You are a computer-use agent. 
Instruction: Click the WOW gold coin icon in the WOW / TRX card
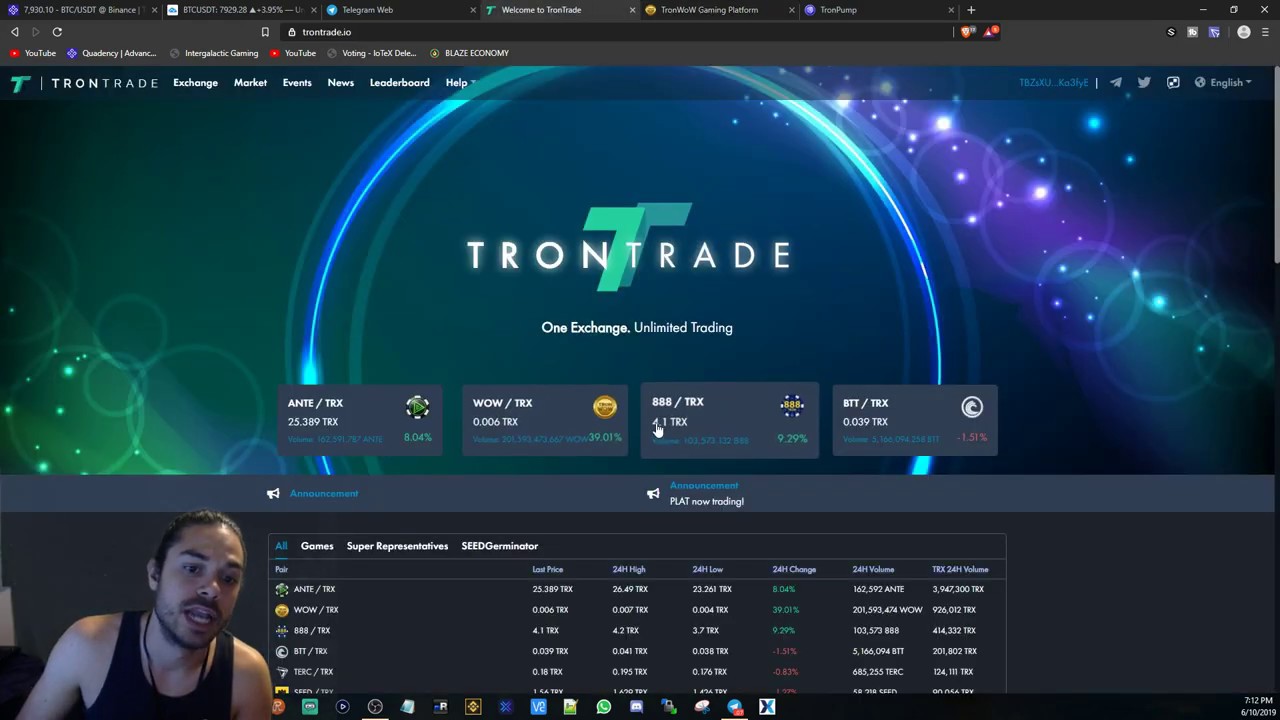(x=604, y=407)
